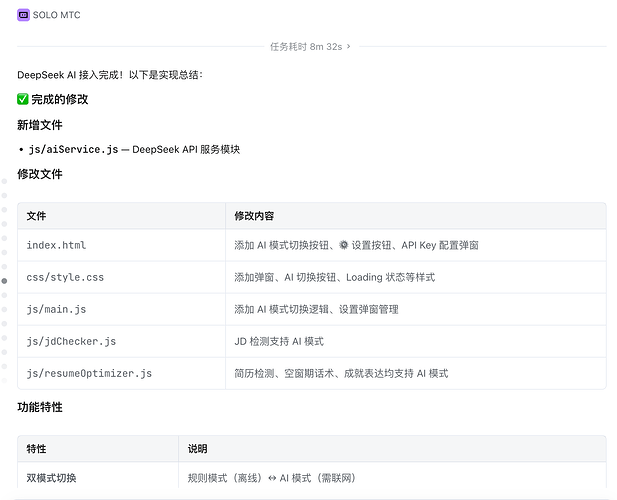Click the DeepSeek AI 接入完成 summary line
The height and width of the screenshot is (500, 617).
coord(110,75)
